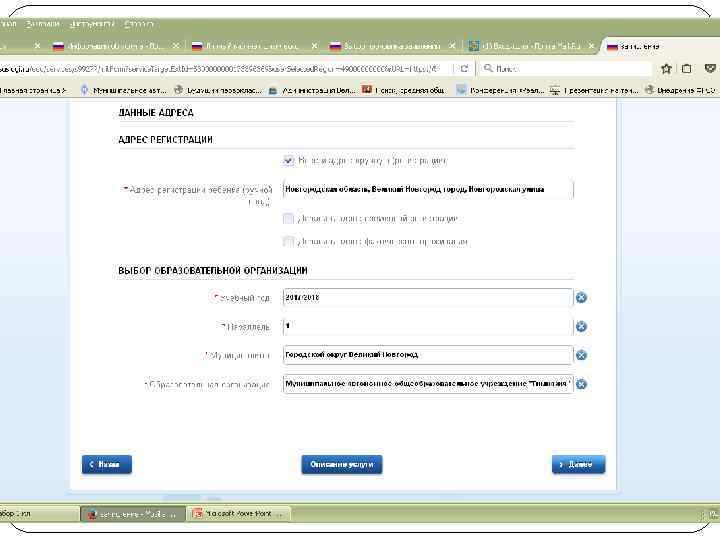Open the educational organization field

click(x=428, y=384)
